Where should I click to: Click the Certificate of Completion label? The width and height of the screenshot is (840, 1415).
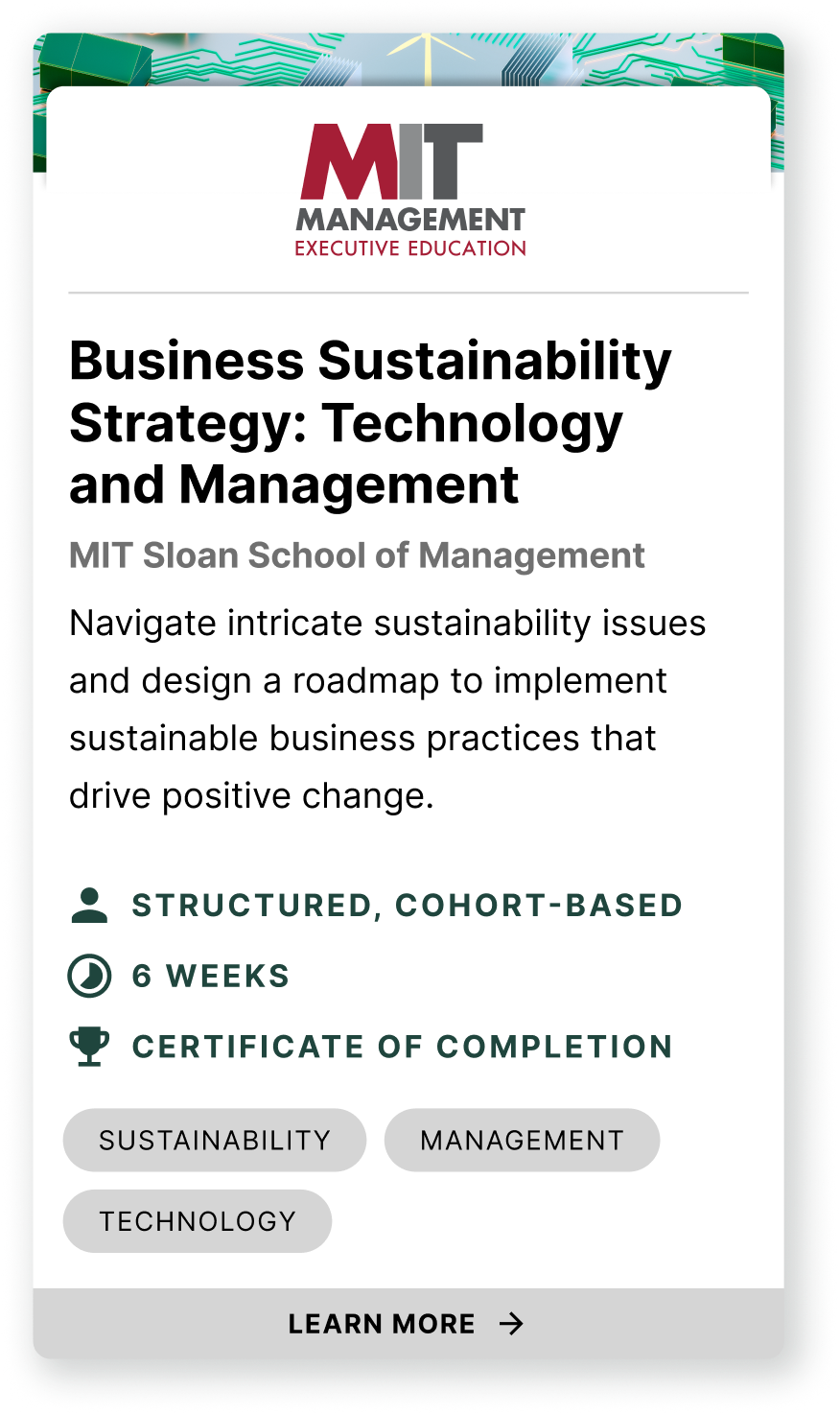403,1047
